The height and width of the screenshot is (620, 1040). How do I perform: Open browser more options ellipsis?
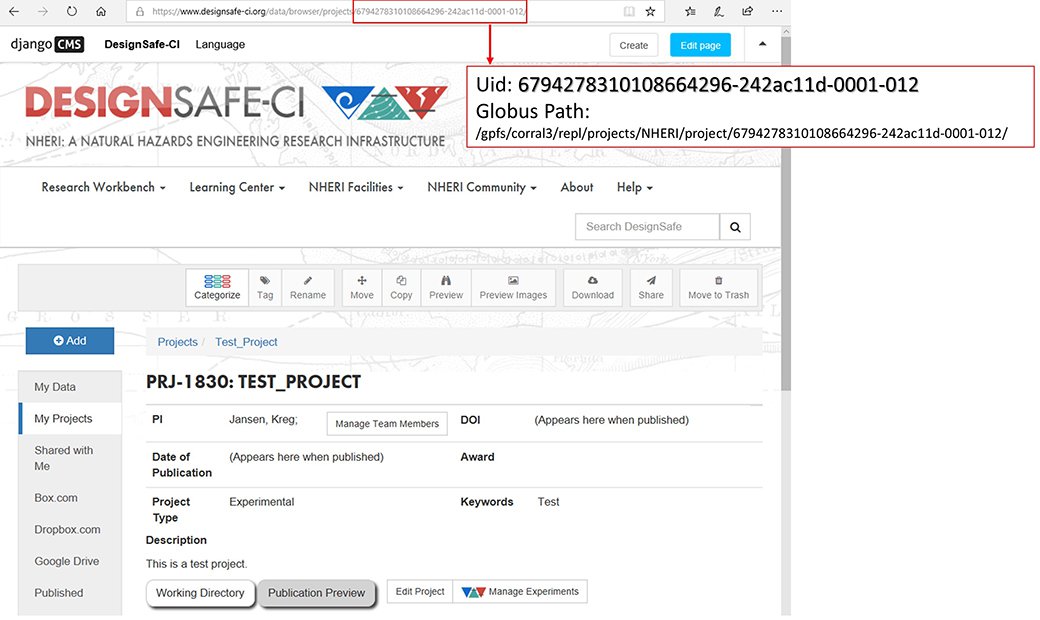pyautogui.click(x=777, y=11)
